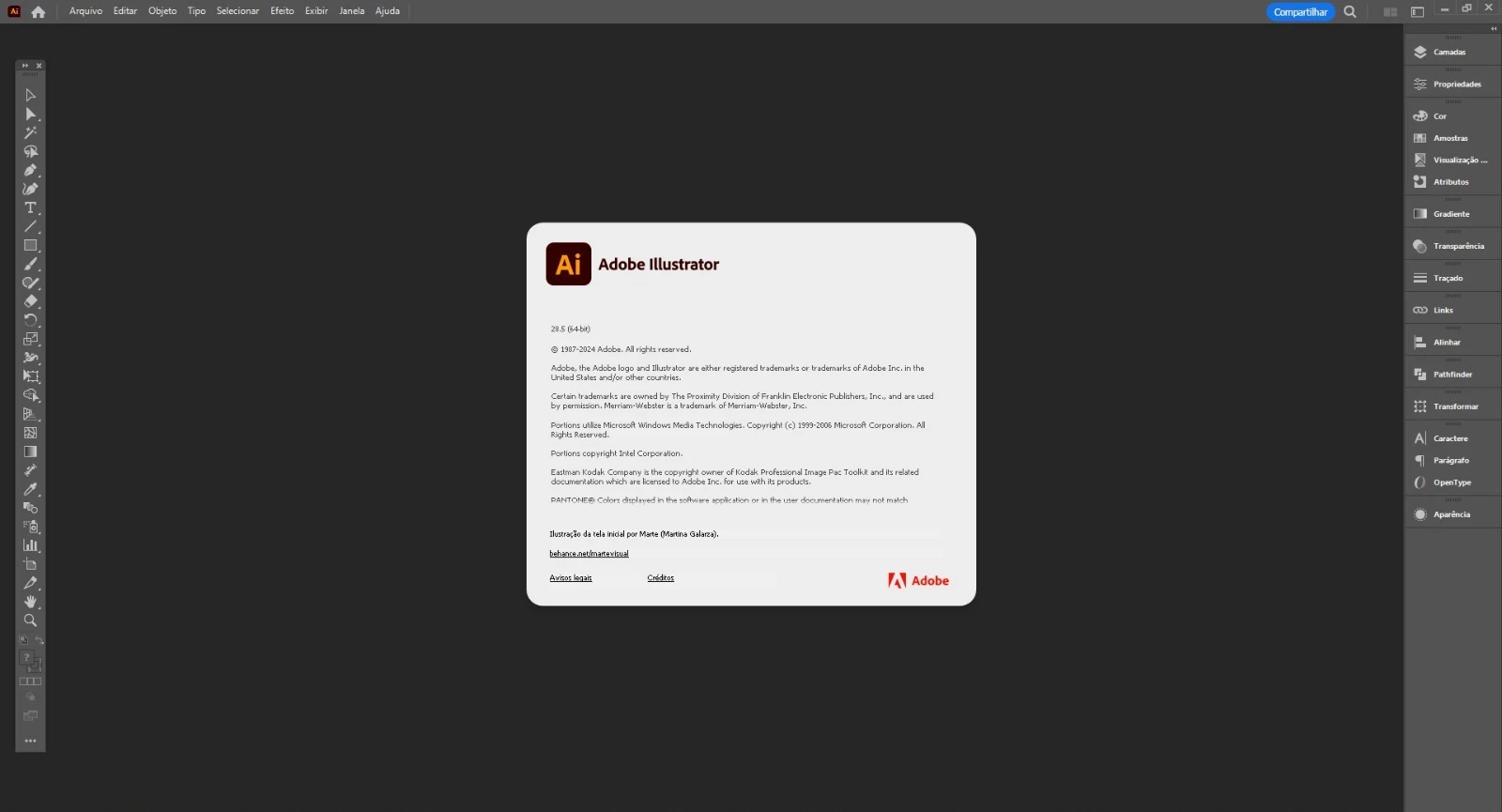
Task: Choose the Lasso tool
Action: click(30, 151)
